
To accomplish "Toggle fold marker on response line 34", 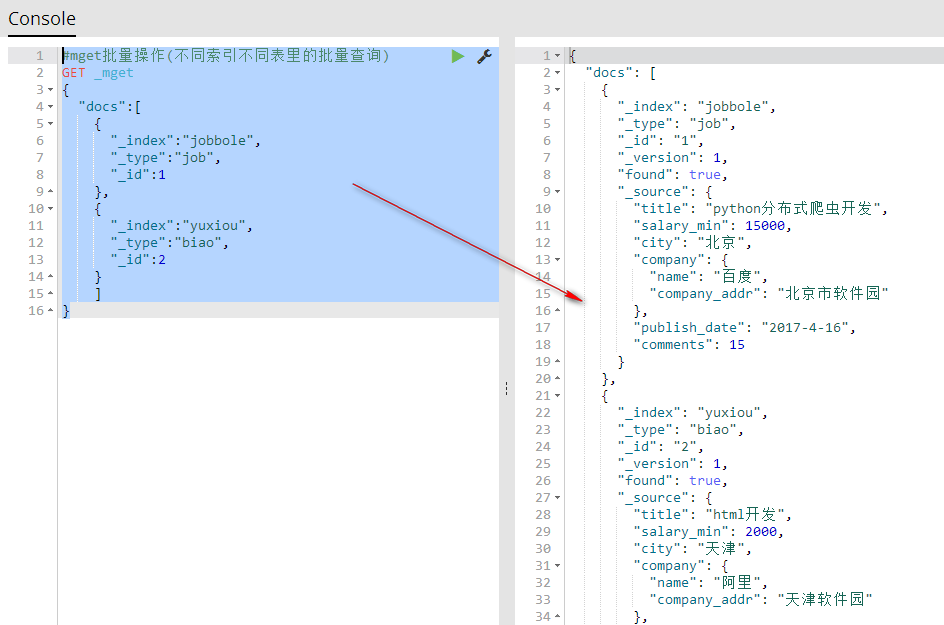I will (x=557, y=616).
